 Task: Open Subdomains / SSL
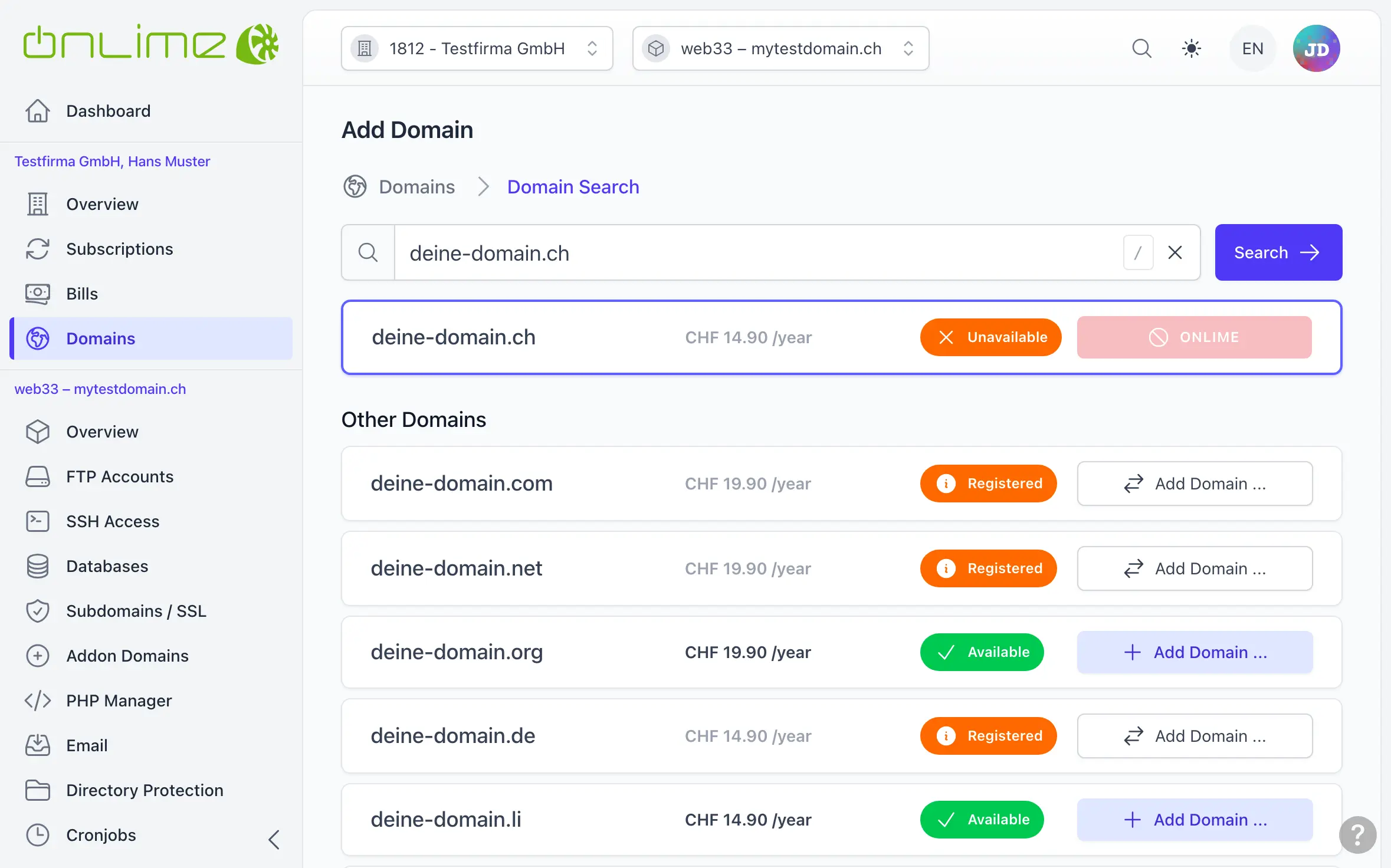[151, 611]
